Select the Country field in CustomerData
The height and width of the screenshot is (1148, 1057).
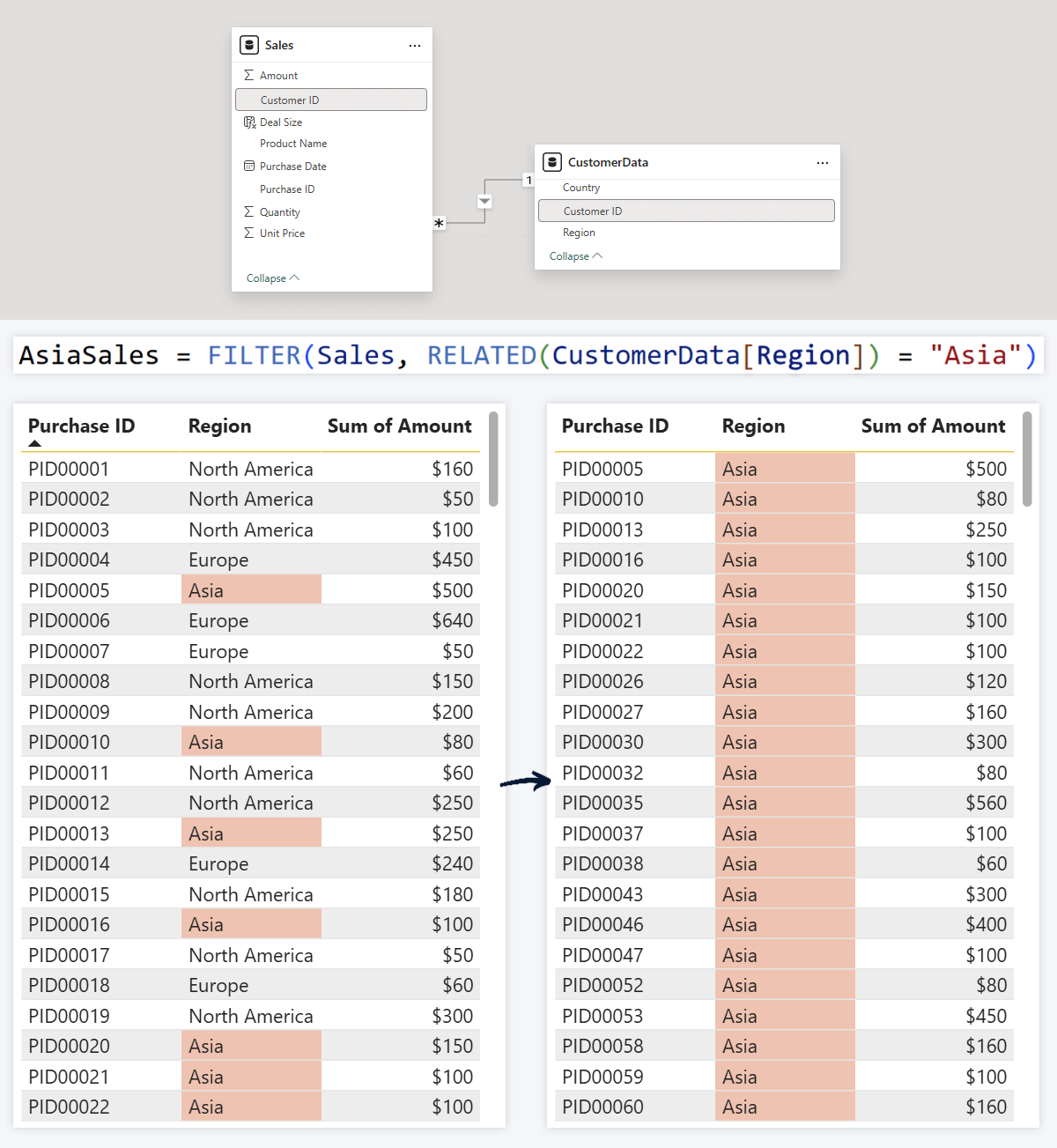(581, 188)
